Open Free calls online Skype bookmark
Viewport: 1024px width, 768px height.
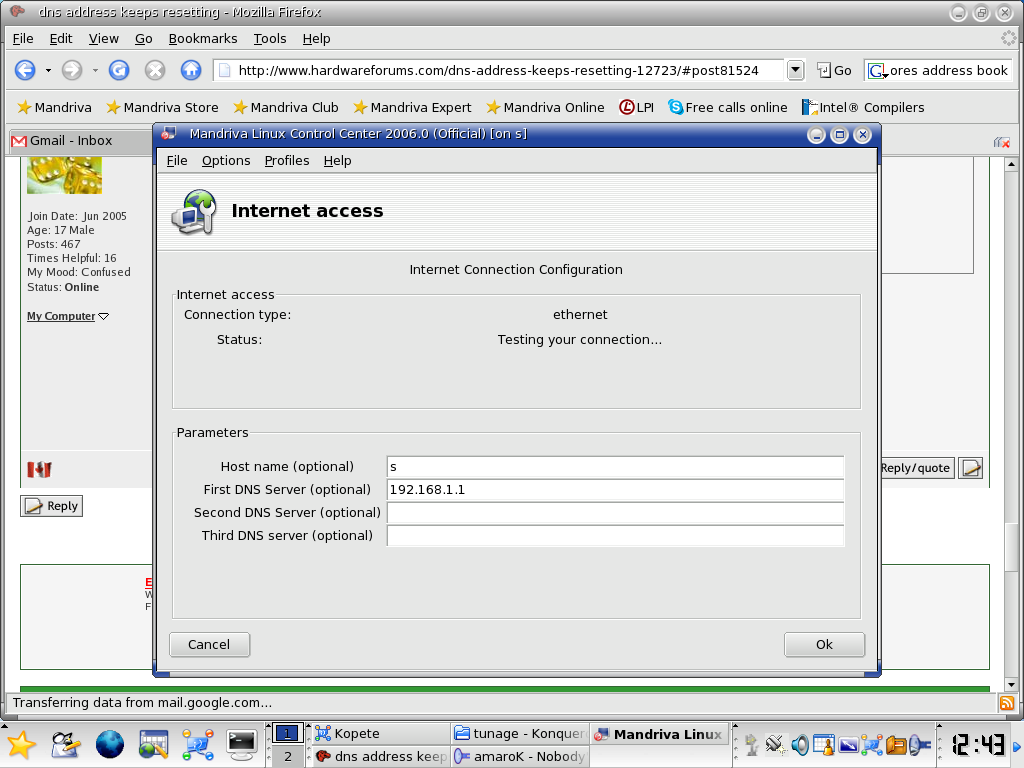click(x=728, y=107)
